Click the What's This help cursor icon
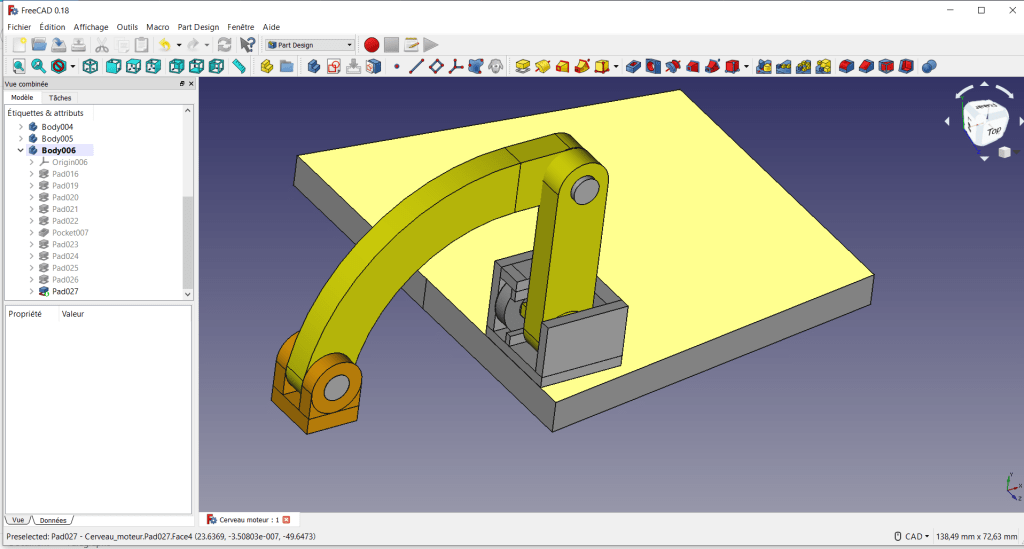The height and width of the screenshot is (549, 1024). (x=247, y=45)
